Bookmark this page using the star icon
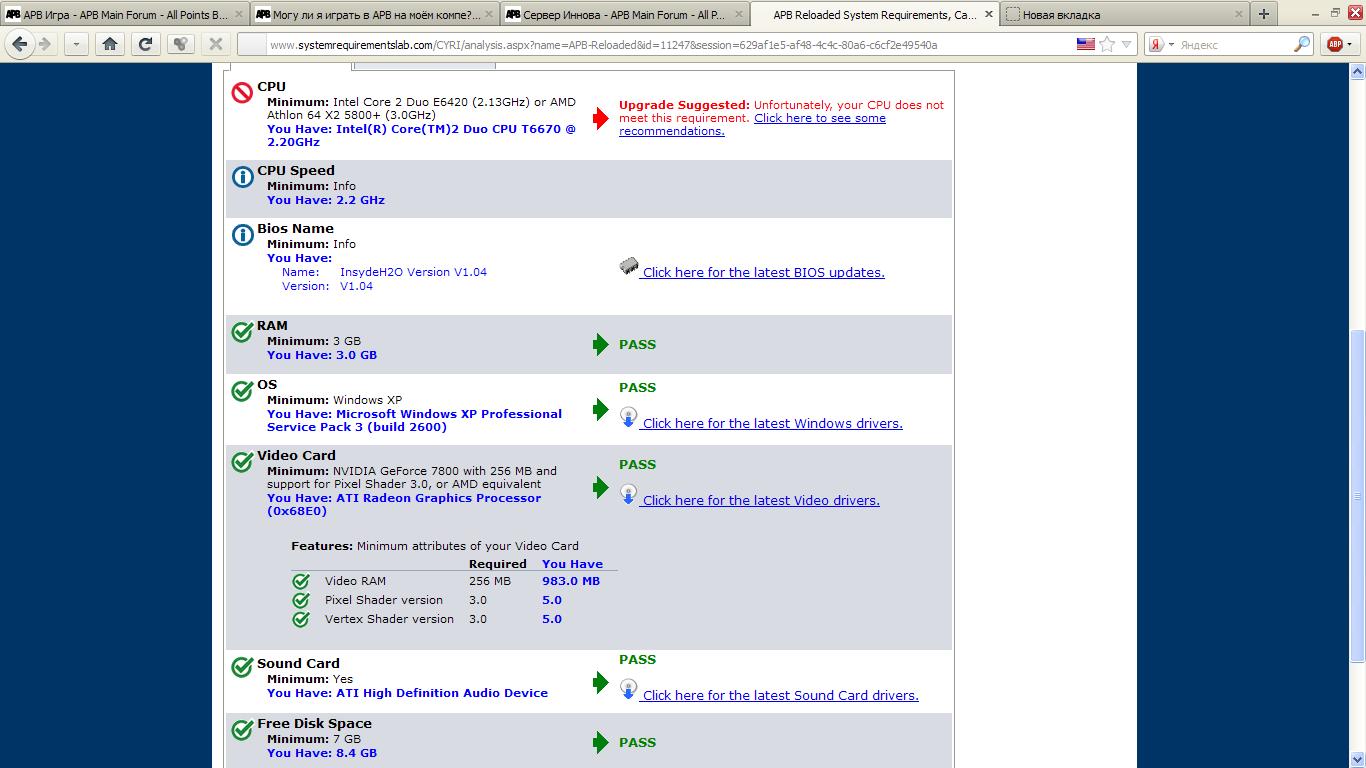This screenshot has width=1366, height=768. pos(1107,44)
